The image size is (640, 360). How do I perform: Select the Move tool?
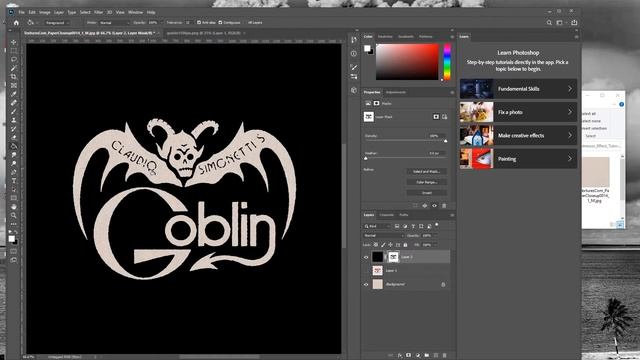[x=13, y=42]
